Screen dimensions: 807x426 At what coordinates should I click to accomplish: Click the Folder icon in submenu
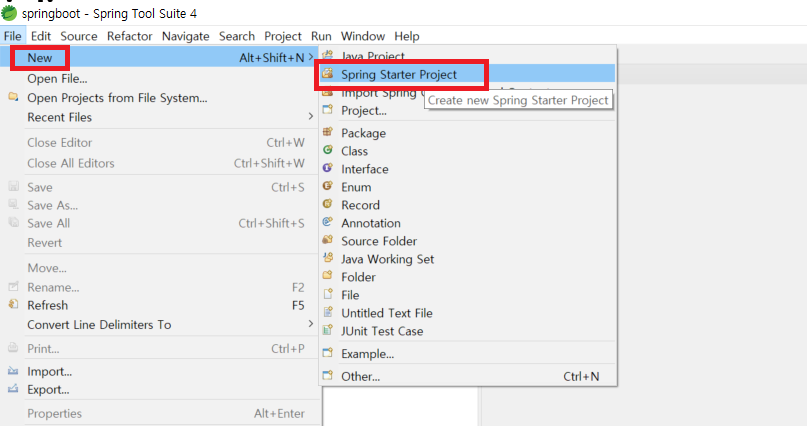point(327,276)
